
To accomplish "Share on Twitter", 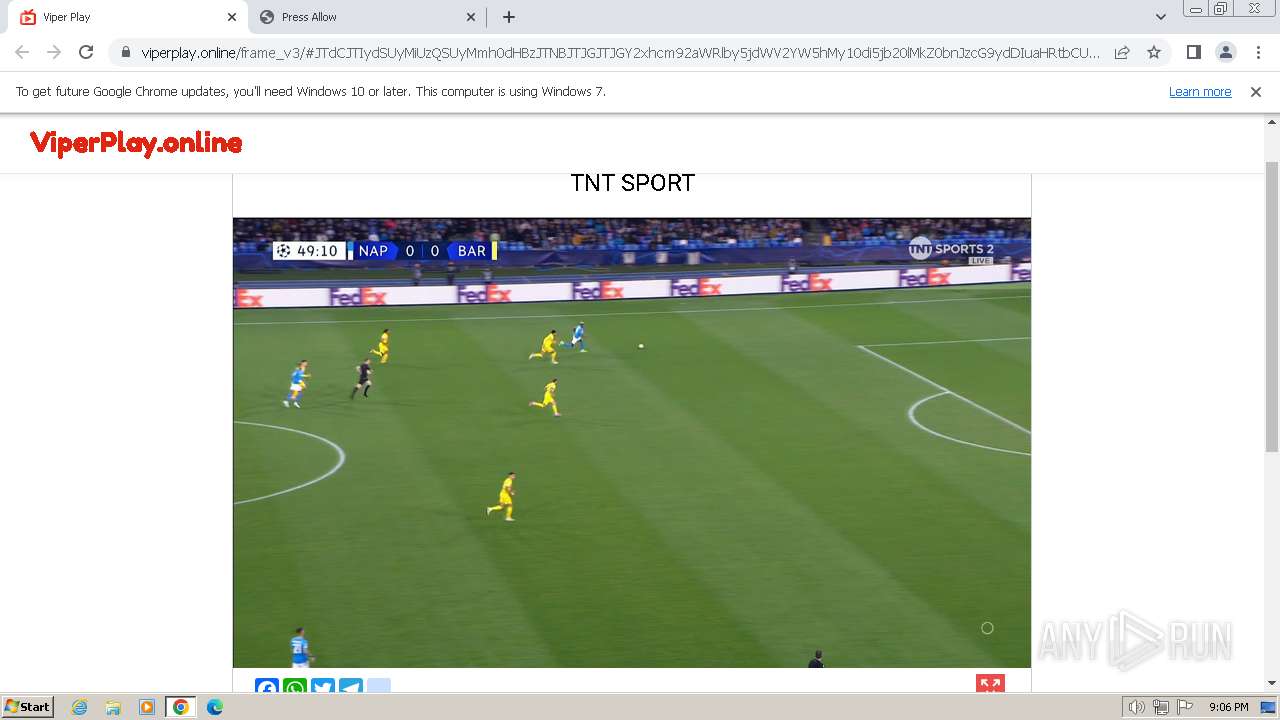I will 323,686.
